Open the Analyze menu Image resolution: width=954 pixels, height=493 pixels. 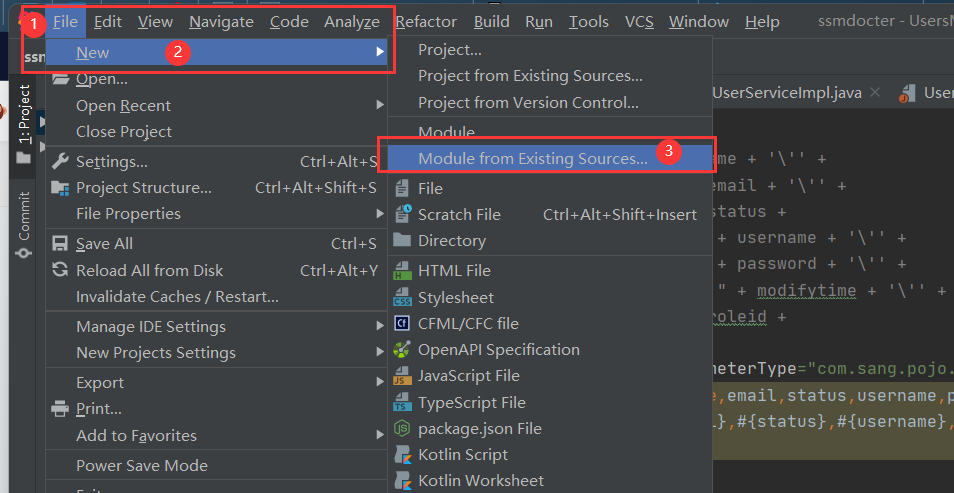pos(352,22)
